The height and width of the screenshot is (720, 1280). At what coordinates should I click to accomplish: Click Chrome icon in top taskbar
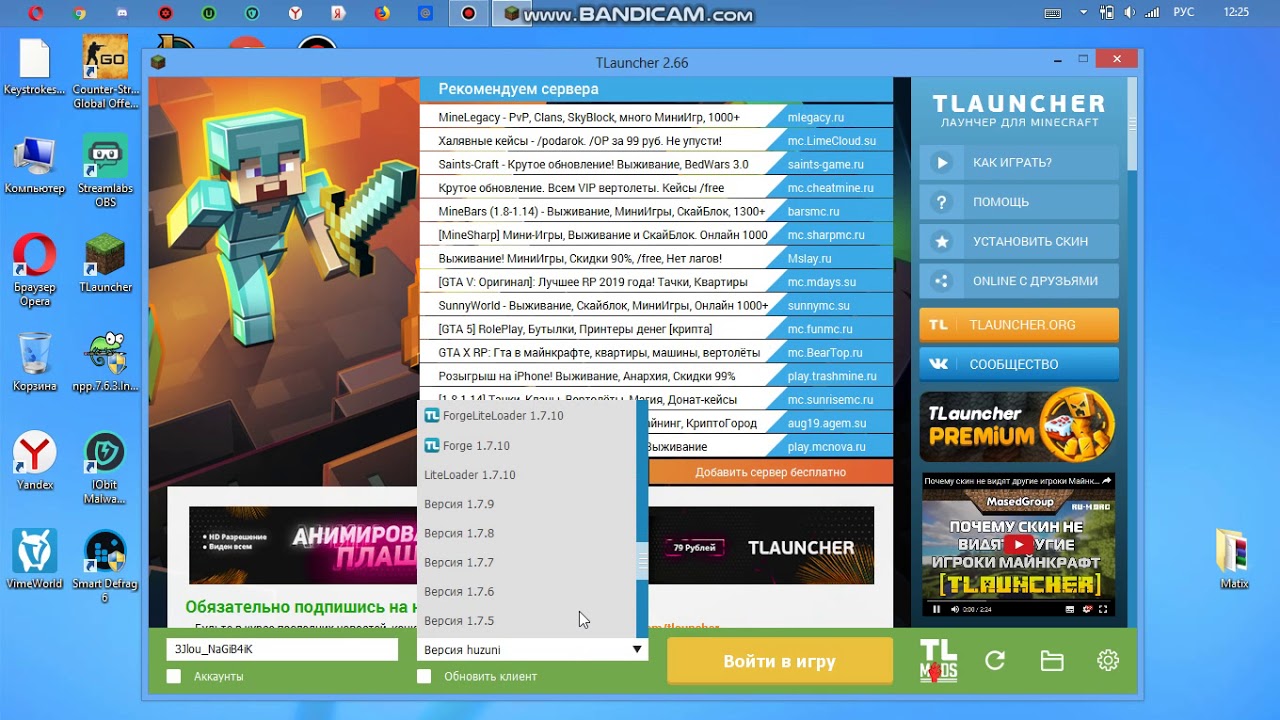(79, 13)
